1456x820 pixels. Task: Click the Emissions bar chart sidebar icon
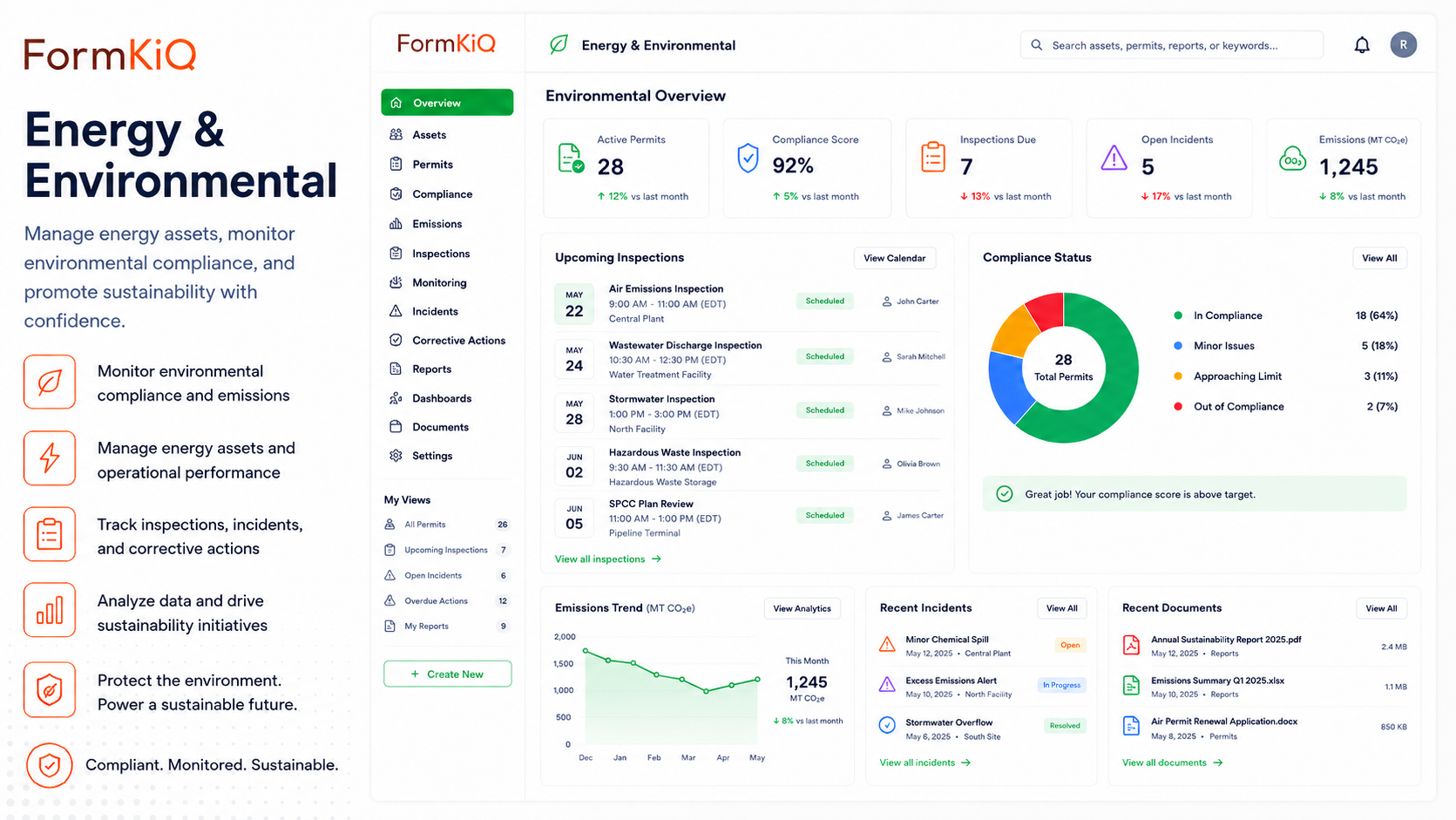coord(396,224)
